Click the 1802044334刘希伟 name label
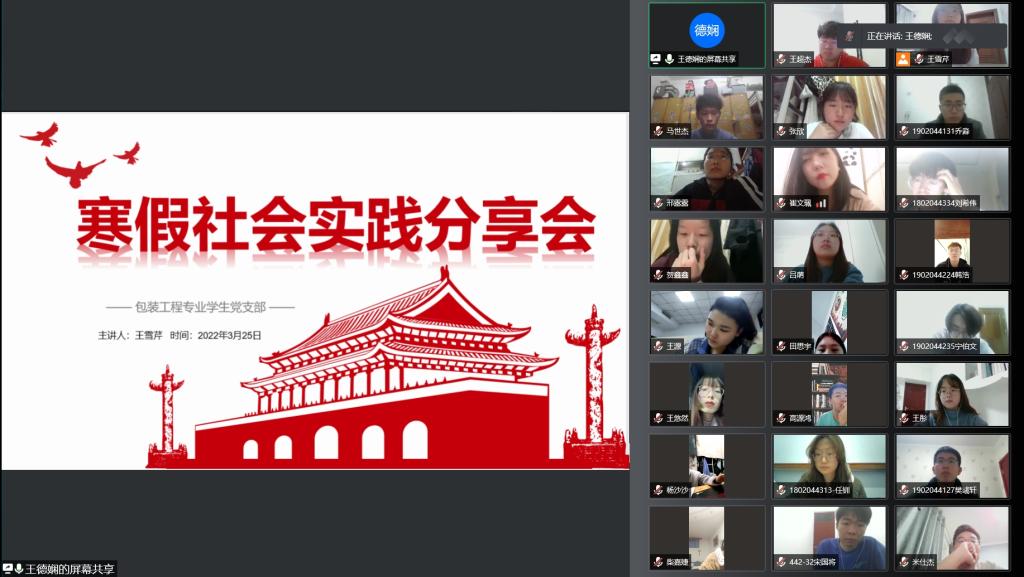This screenshot has height=577, width=1024. click(945, 203)
